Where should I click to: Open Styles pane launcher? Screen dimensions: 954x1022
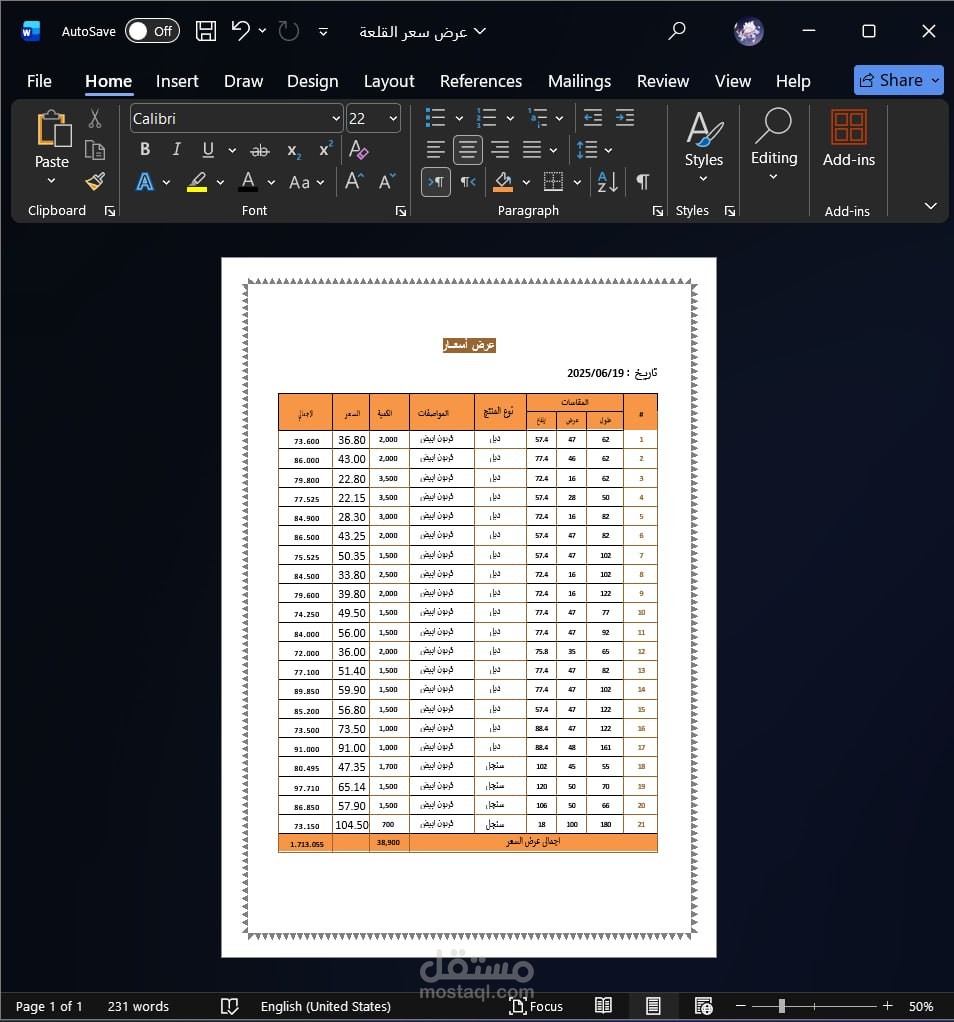point(730,211)
